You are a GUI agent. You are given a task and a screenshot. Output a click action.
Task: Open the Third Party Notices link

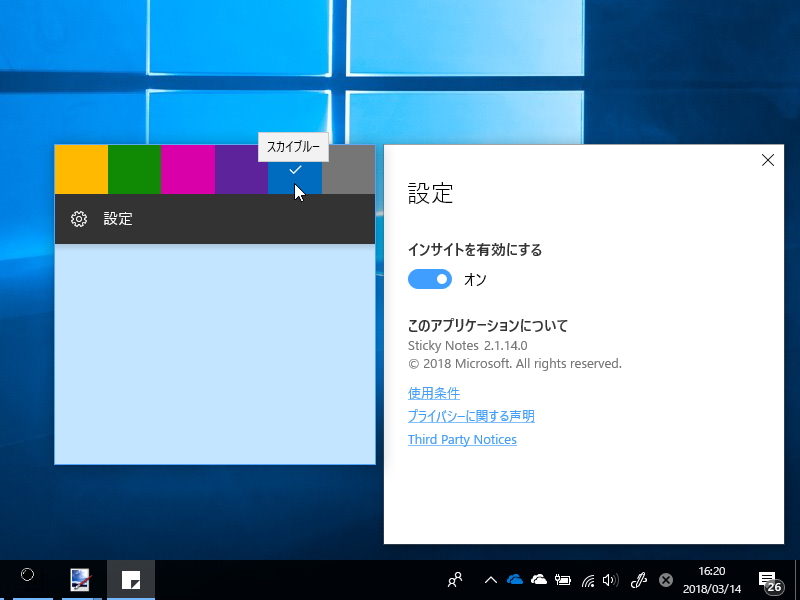(462, 439)
